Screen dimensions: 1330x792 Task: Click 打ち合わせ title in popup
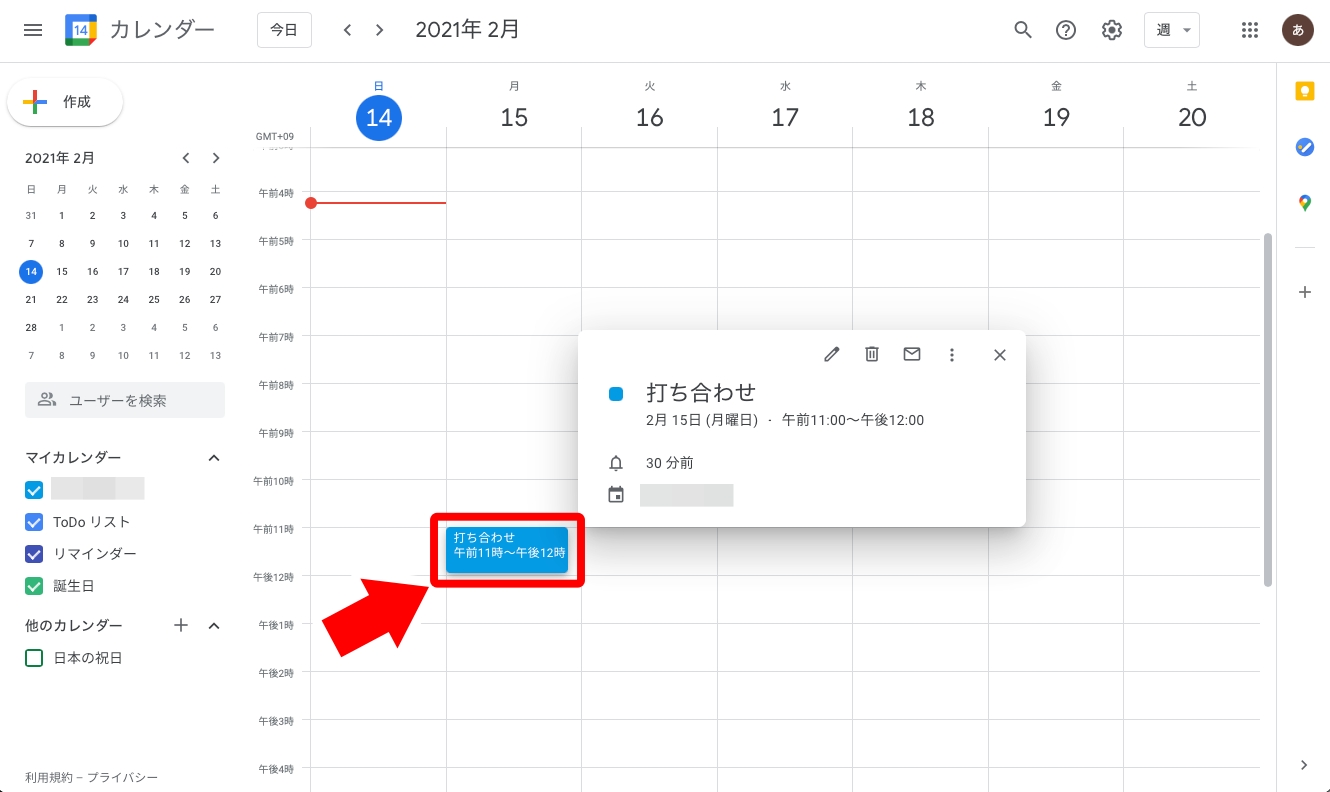pos(701,392)
